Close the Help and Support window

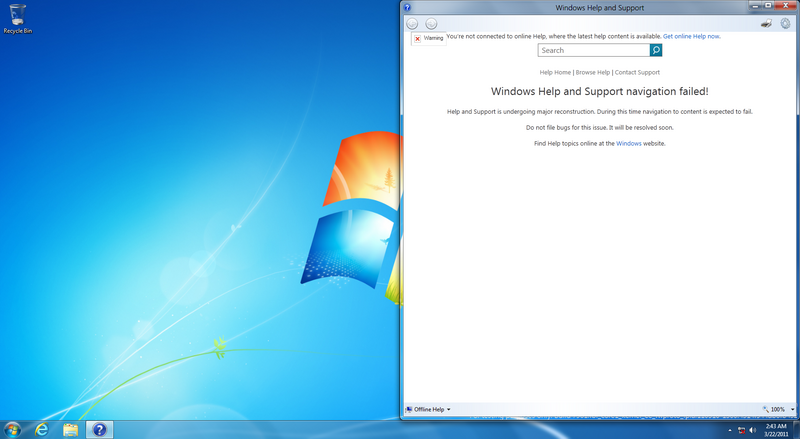click(786, 5)
